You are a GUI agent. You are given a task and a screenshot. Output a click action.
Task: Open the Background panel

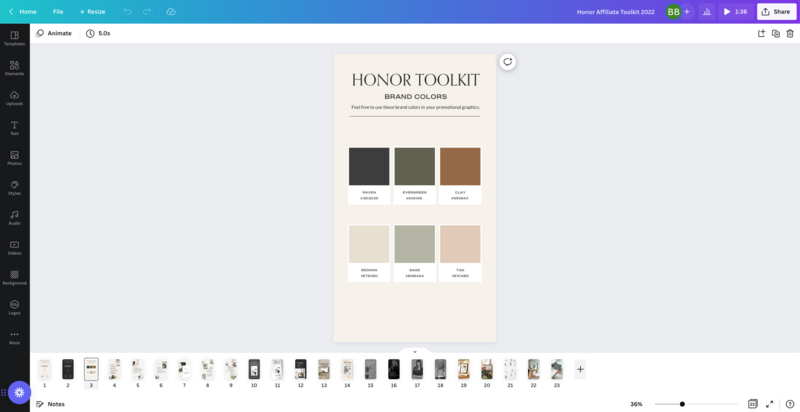(14, 278)
